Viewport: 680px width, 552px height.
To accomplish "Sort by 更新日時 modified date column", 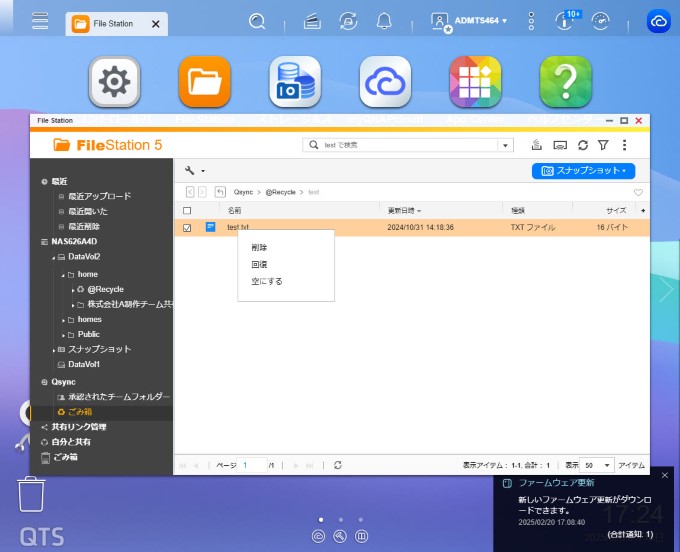I will [x=404, y=211].
